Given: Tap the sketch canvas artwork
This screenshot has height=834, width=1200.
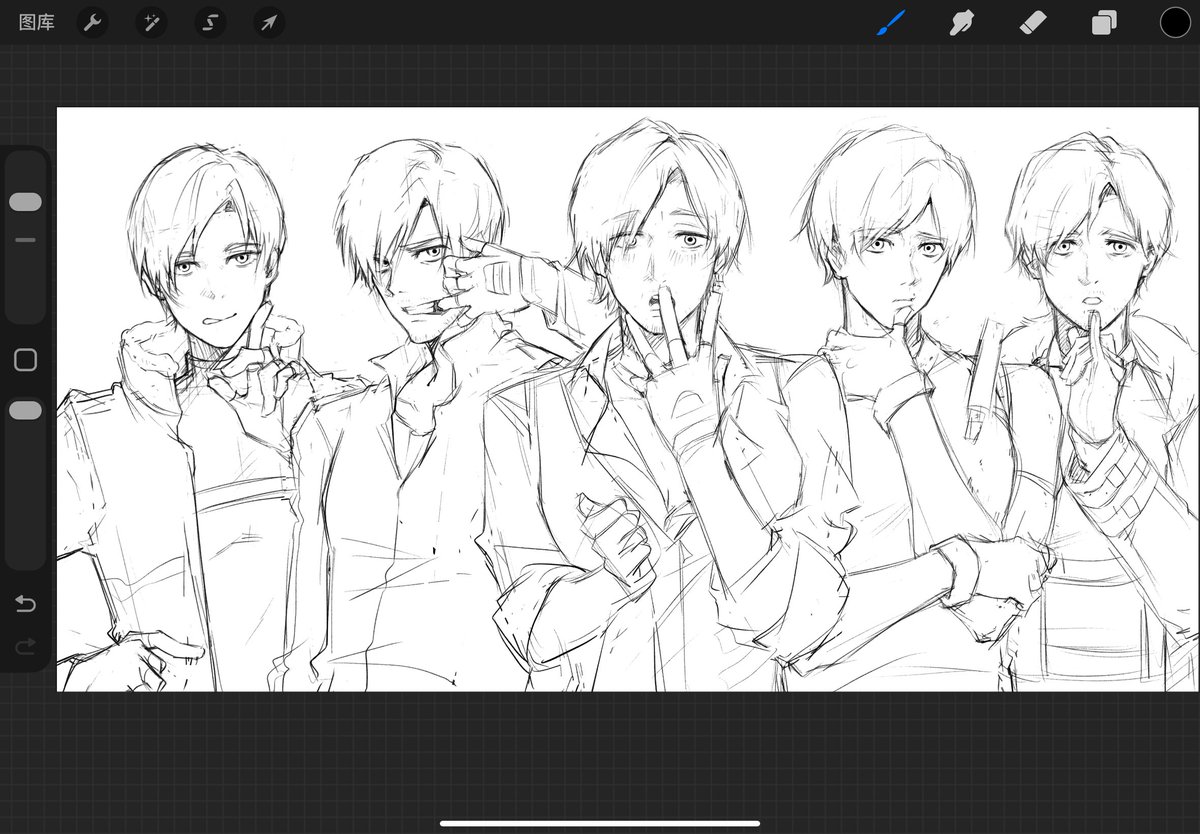Looking at the screenshot, I should (627, 399).
